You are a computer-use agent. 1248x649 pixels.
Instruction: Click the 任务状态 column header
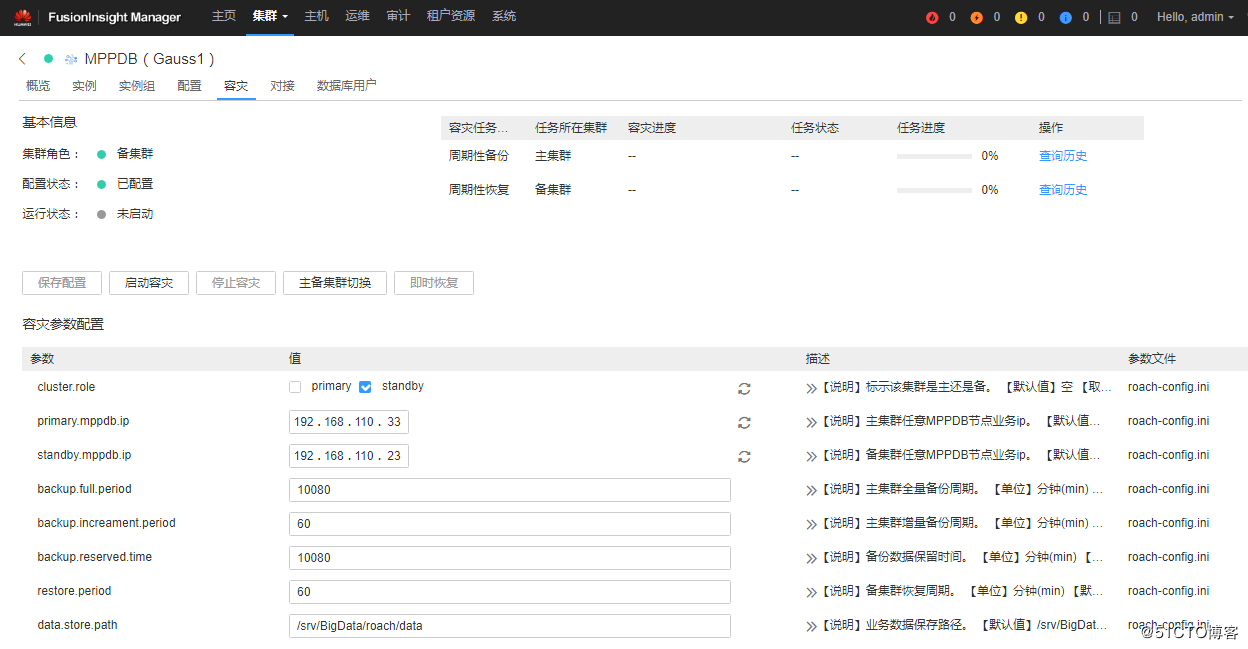pyautogui.click(x=815, y=128)
